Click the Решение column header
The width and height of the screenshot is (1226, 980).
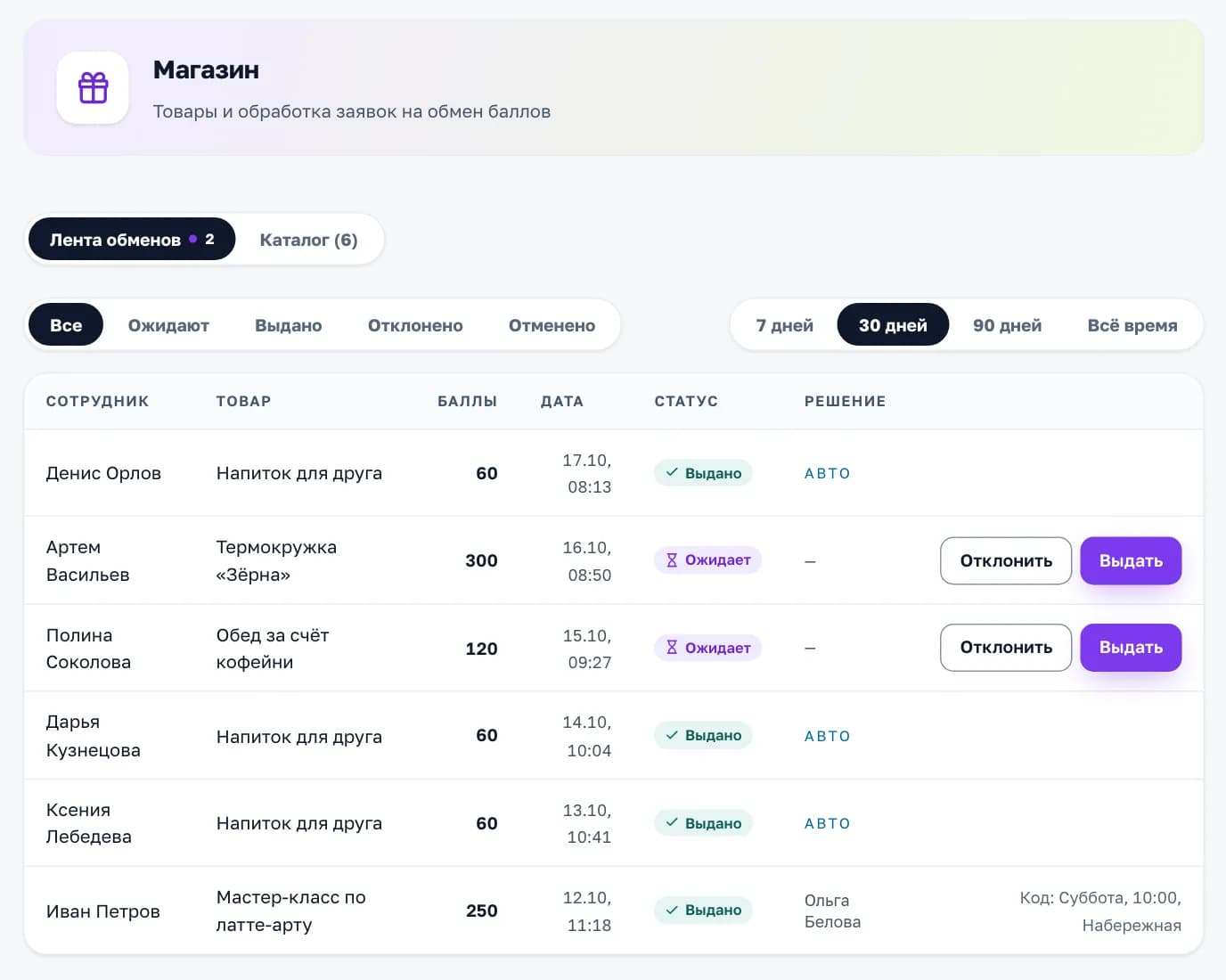[x=845, y=401]
